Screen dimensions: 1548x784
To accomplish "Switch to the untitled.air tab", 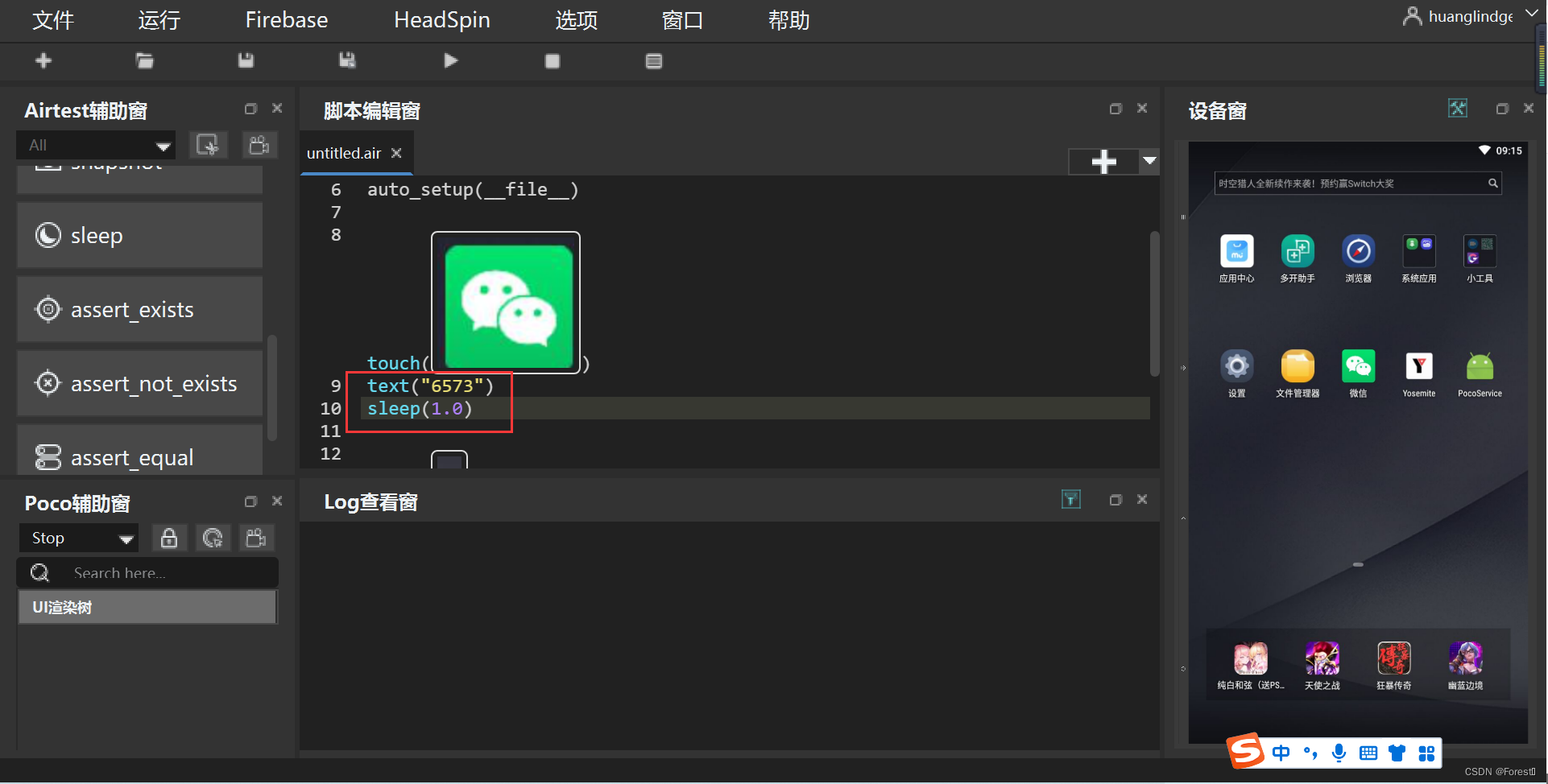I will (344, 154).
